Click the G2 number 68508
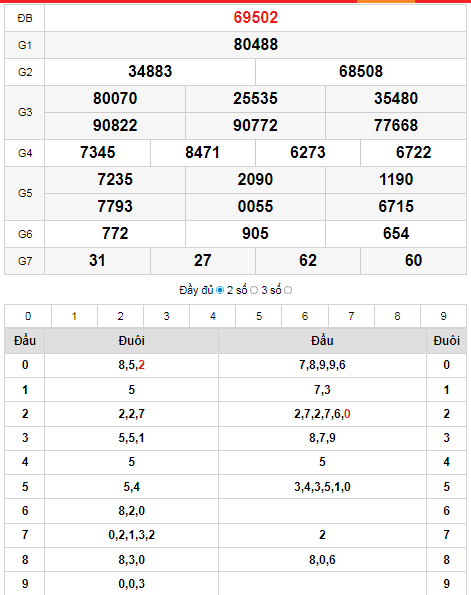Screen dimensions: 471x595 361,71
